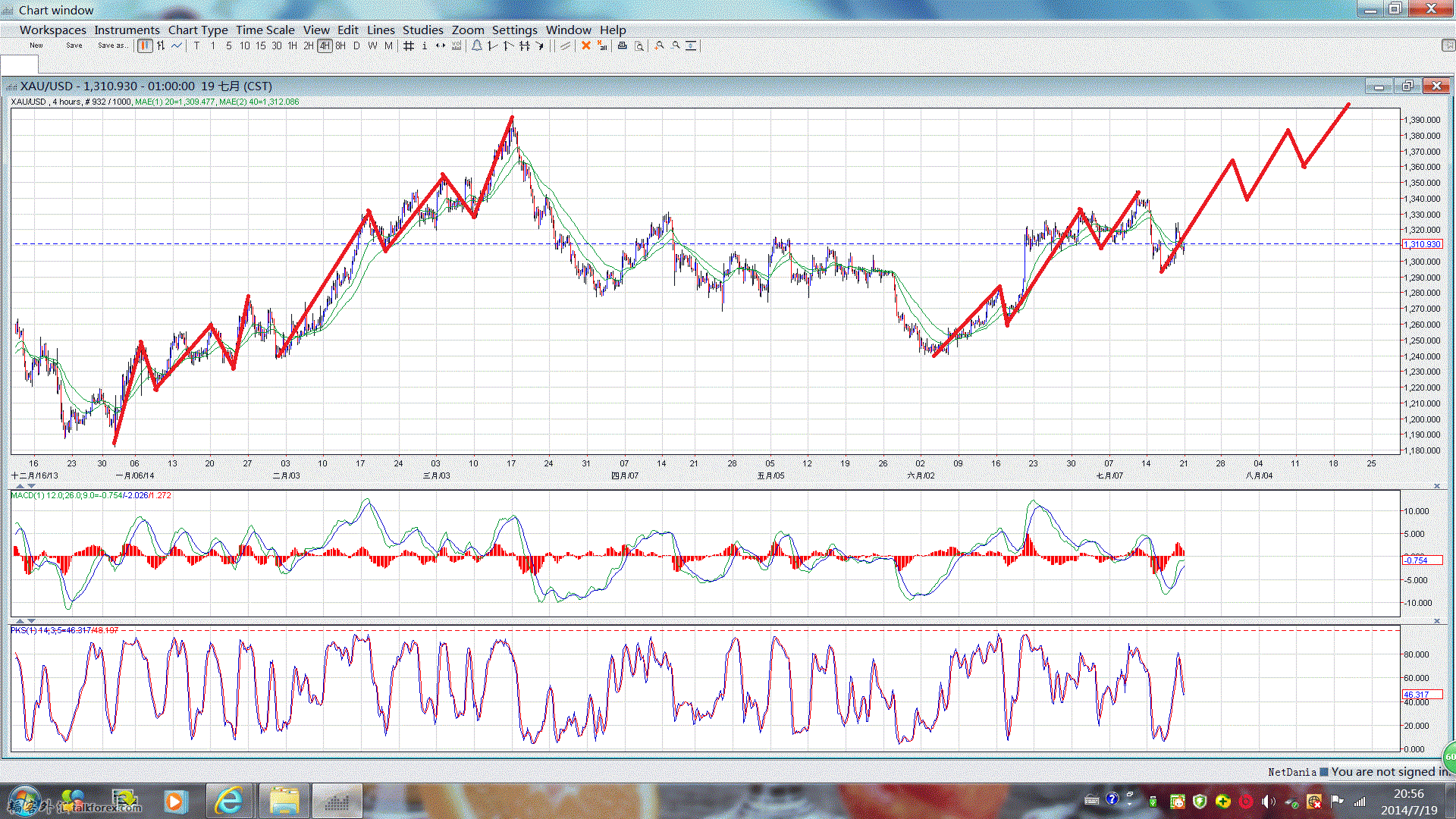Click the parallel lines drawing icon
This screenshot has height=819, width=1456.
pos(565,45)
